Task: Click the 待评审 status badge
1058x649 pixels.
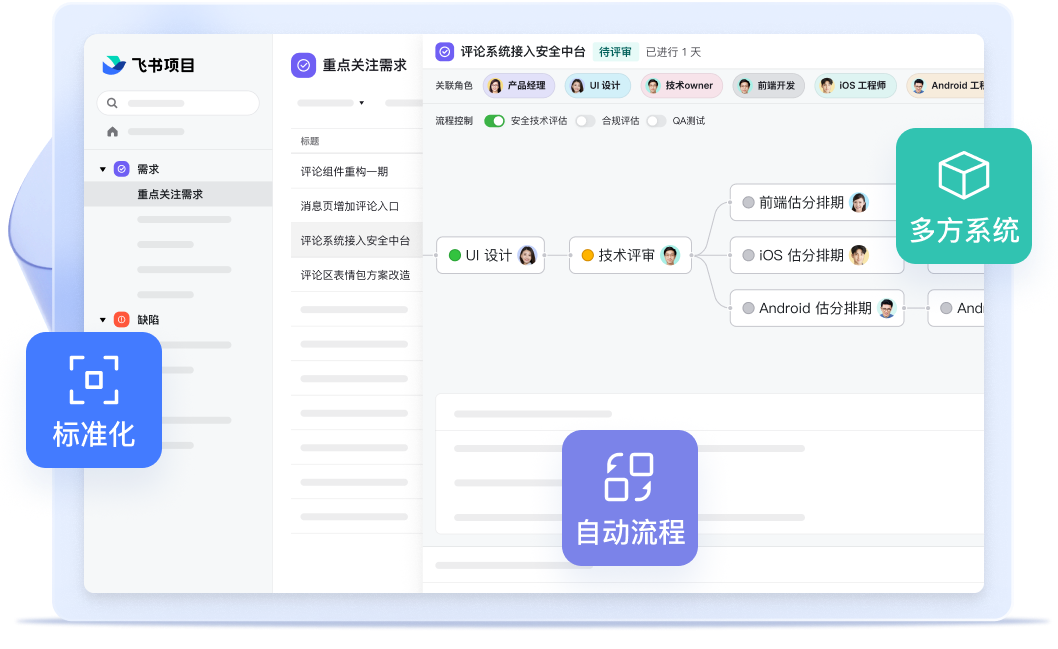Action: point(614,52)
